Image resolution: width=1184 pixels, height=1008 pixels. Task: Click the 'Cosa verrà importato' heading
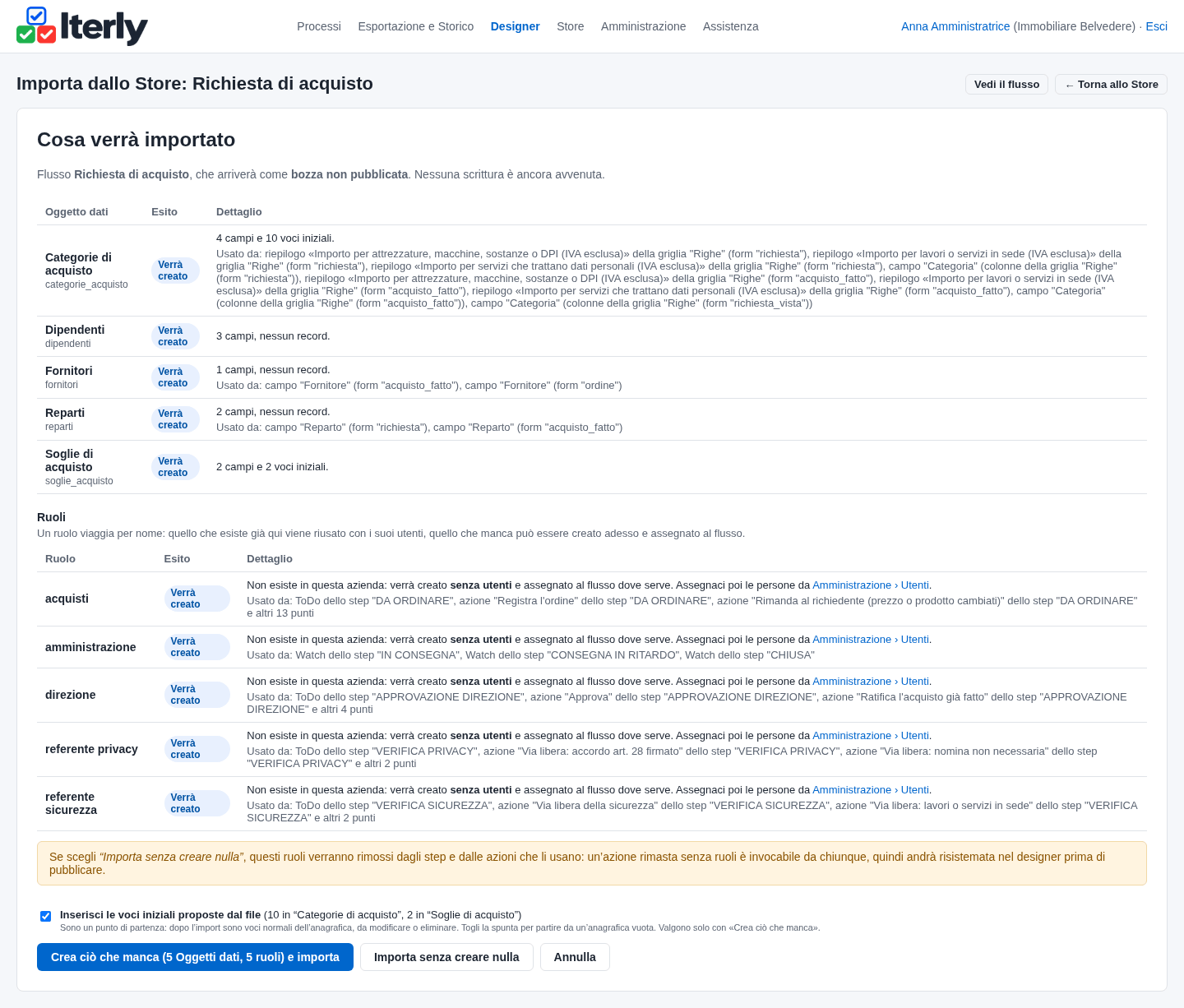point(136,140)
